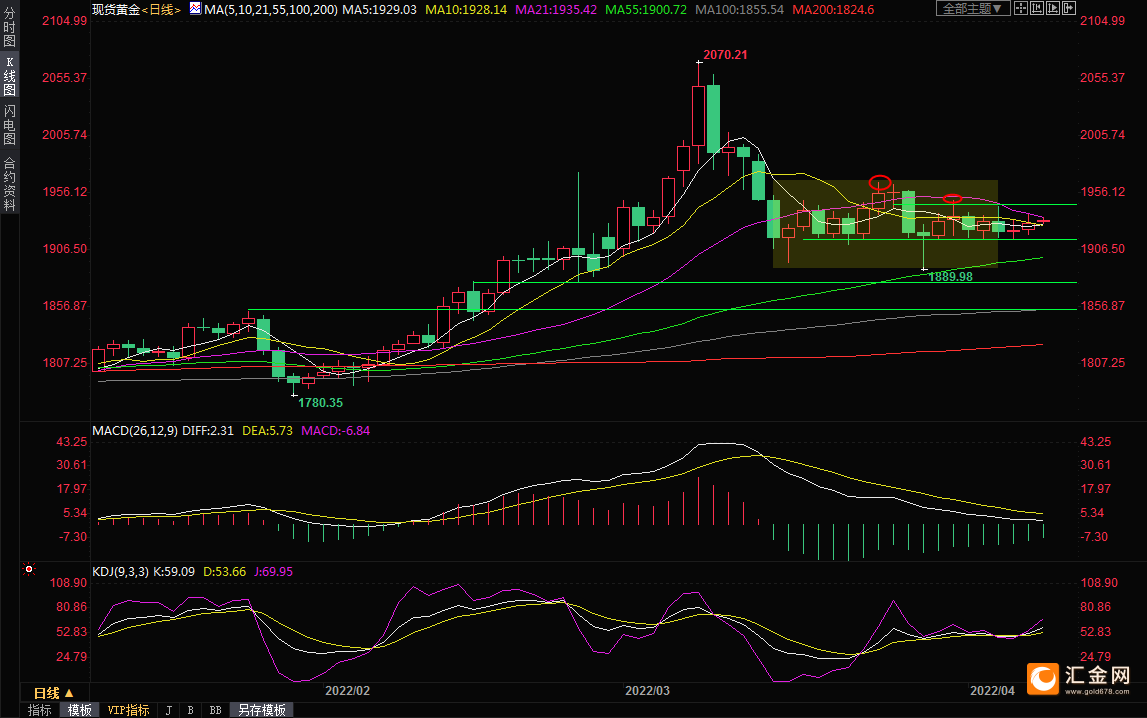Click the 2070.21 peak price marker
Viewport: 1147px width, 718px height.
click(x=724, y=54)
